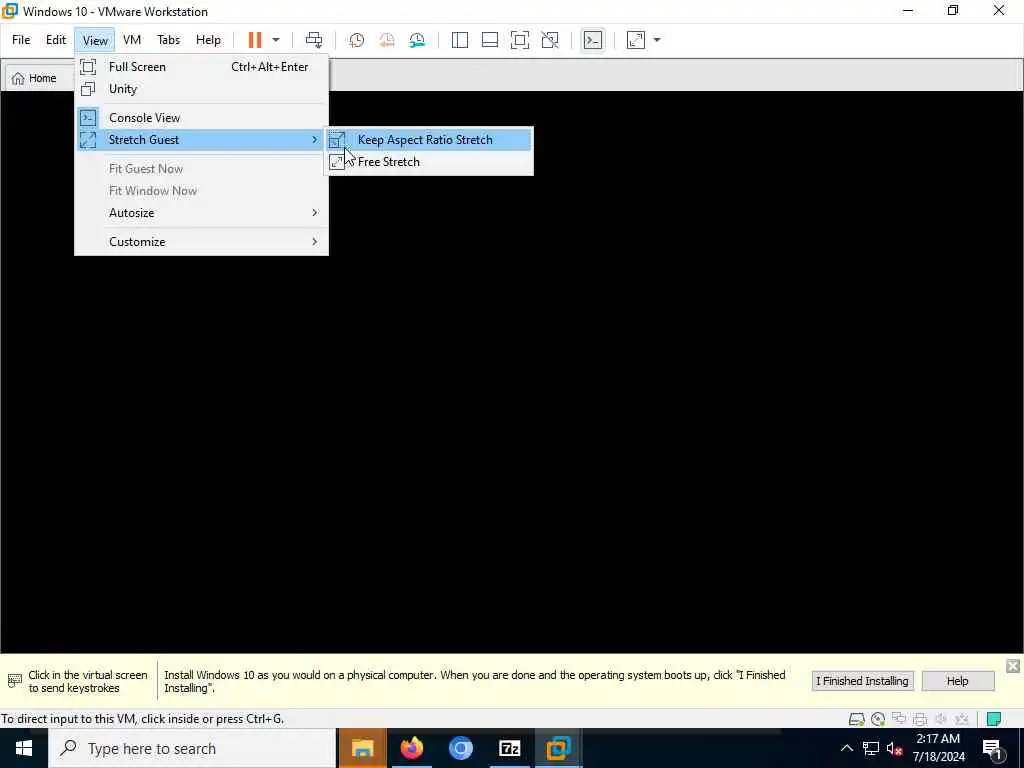Click the Unity mode toolbar icon
Image resolution: width=1024 pixels, height=768 pixels.
550,40
